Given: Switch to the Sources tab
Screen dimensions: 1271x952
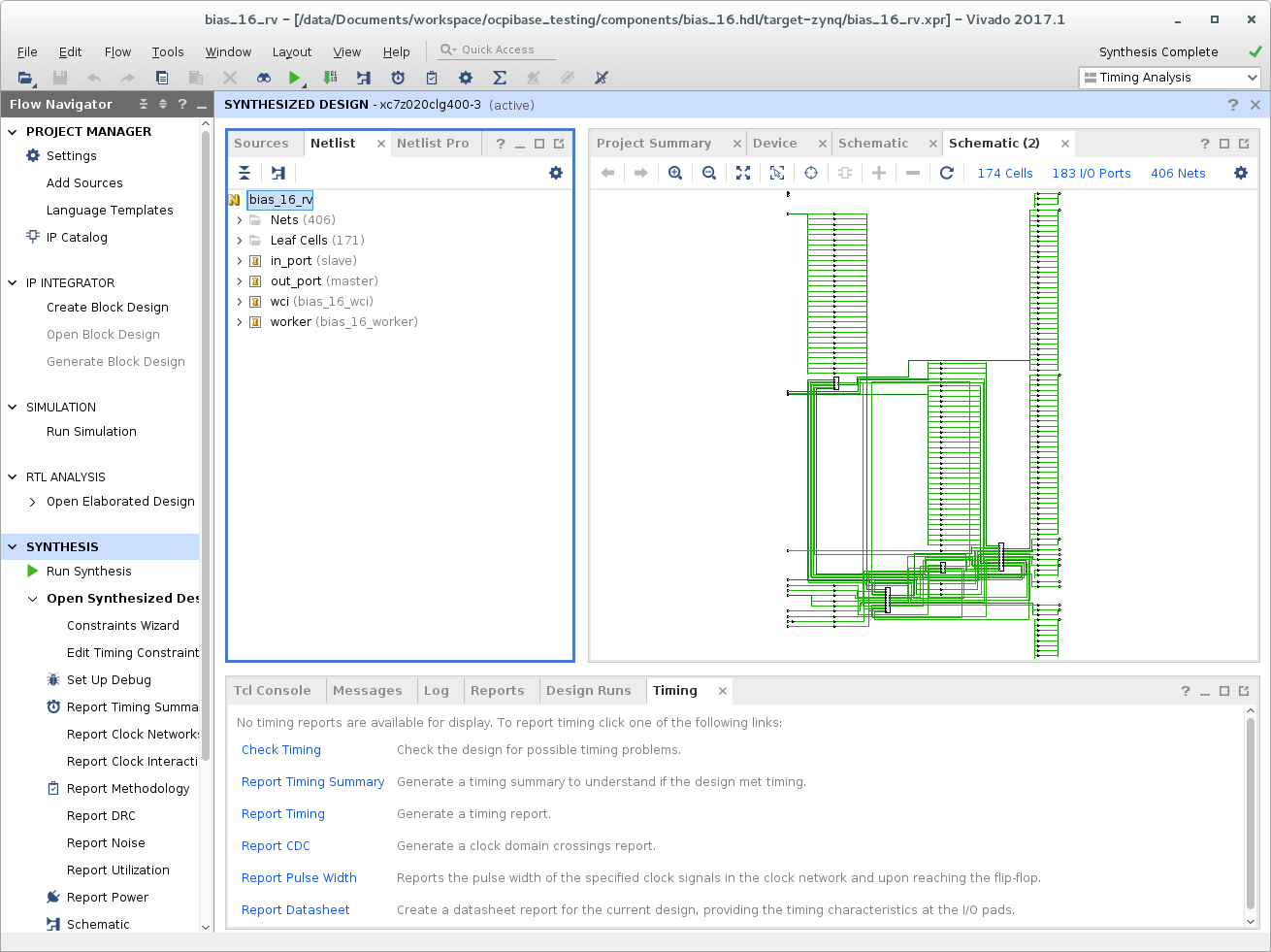Looking at the screenshot, I should pos(262,143).
